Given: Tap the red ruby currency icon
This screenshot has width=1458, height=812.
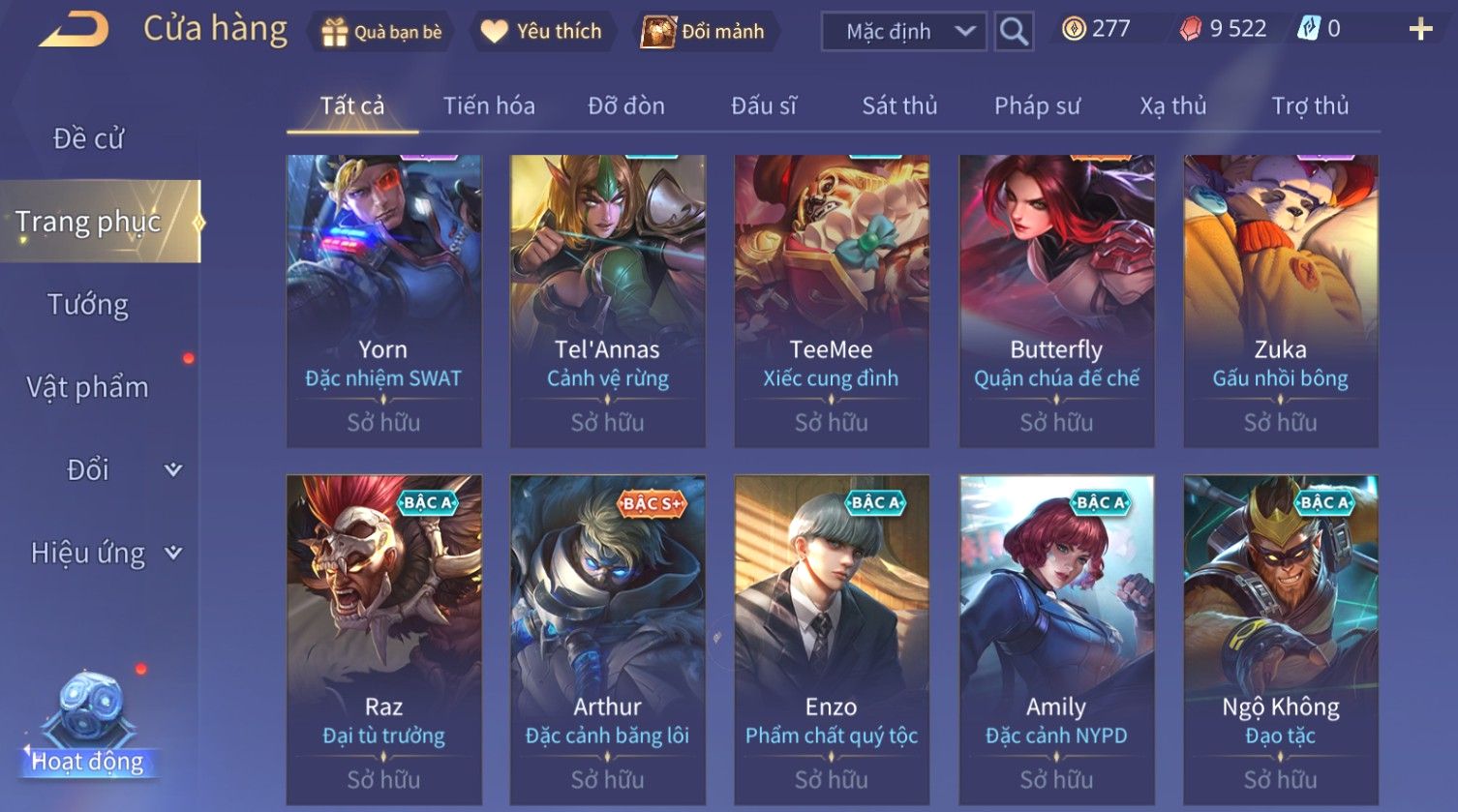Looking at the screenshot, I should click(1191, 30).
